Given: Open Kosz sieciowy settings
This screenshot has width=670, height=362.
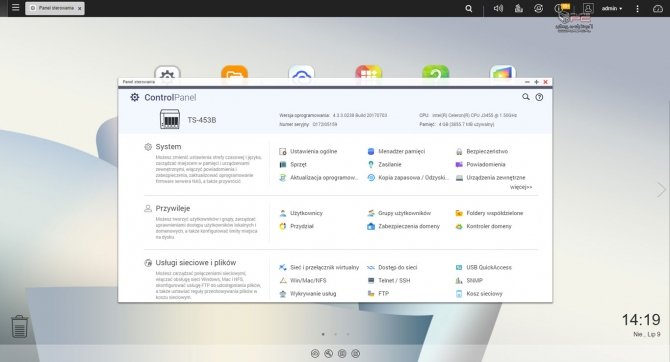Looking at the screenshot, I should point(479,294).
